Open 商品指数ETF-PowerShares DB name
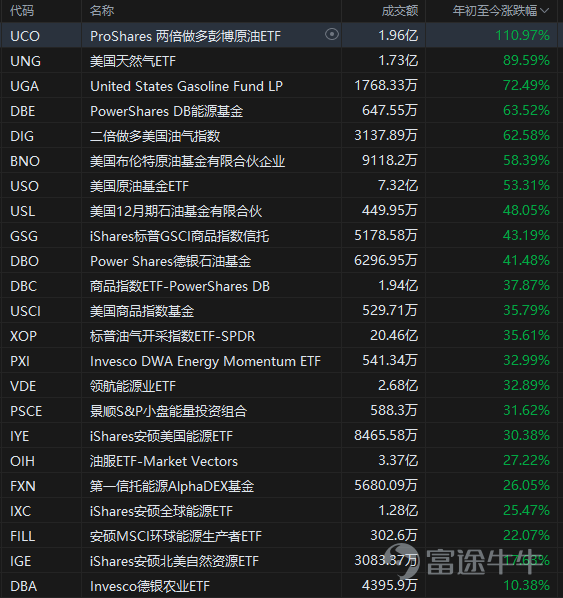The height and width of the screenshot is (598, 563). pyautogui.click(x=180, y=286)
